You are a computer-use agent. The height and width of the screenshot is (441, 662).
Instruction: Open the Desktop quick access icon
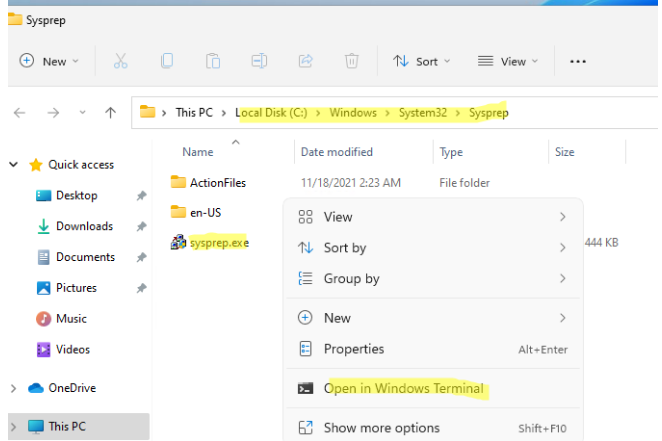[x=43, y=195]
